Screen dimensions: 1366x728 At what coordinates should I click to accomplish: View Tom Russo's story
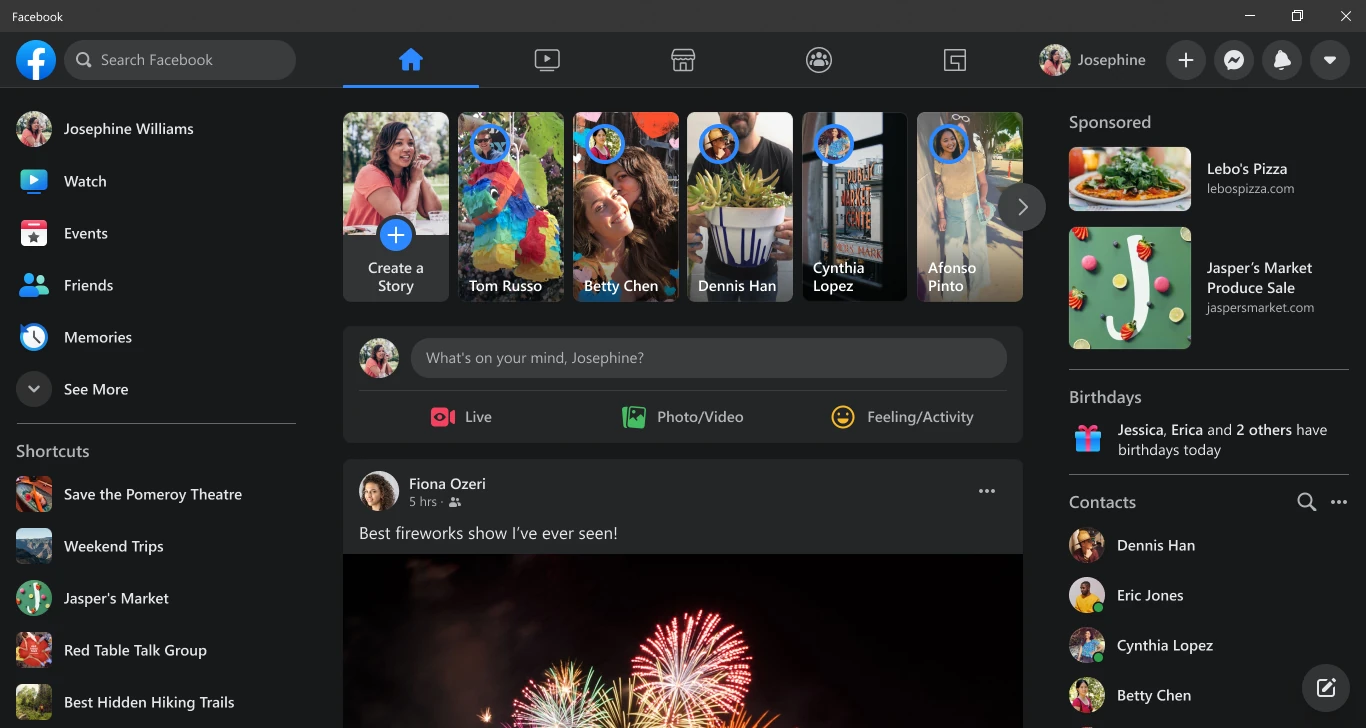pyautogui.click(x=511, y=207)
